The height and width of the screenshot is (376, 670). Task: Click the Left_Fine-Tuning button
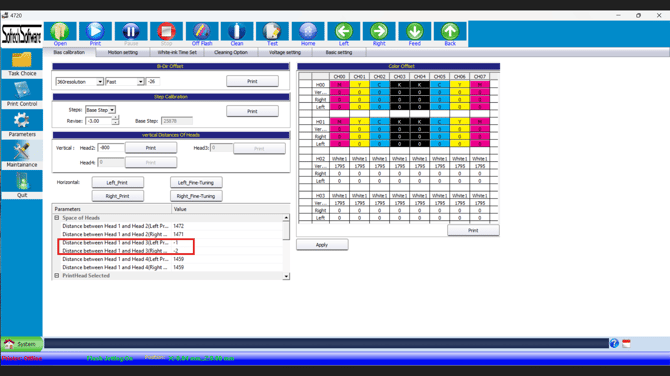[196, 182]
